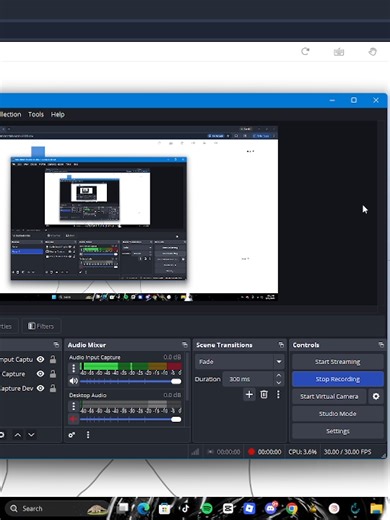Image resolution: width=390 pixels, height=520 pixels.
Task: Click the hand icon in browser toolbar
Action: click(x=372, y=52)
